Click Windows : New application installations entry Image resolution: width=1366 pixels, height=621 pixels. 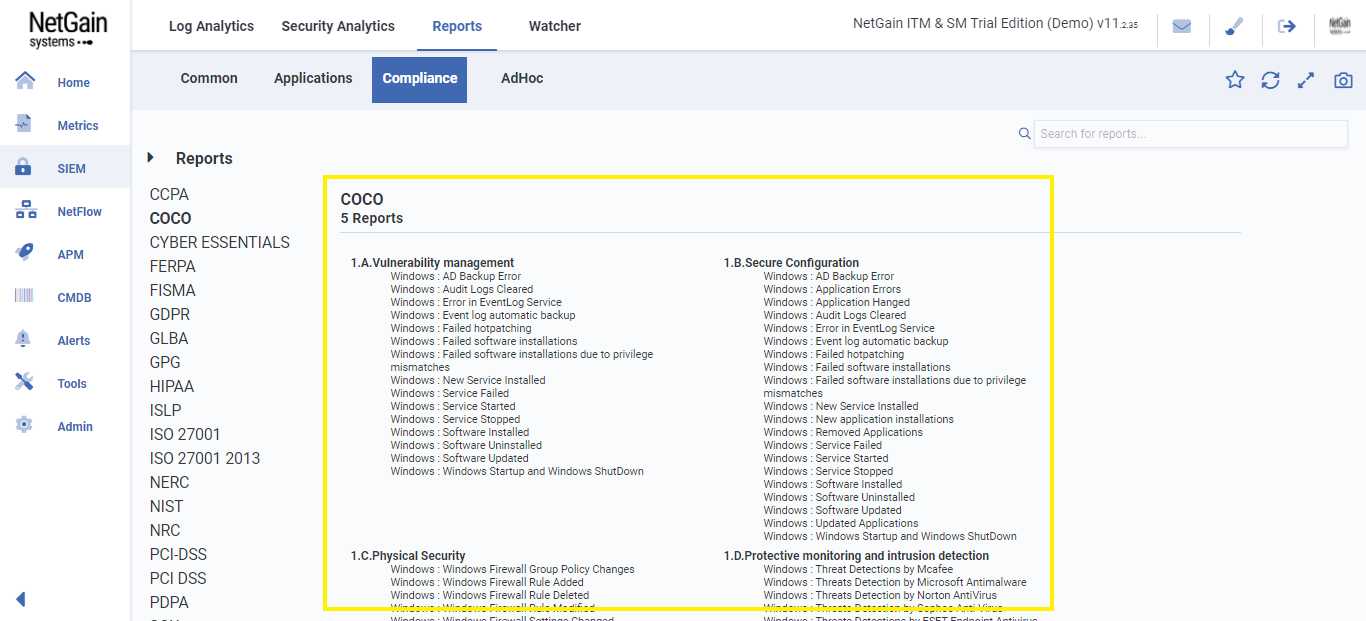point(859,419)
